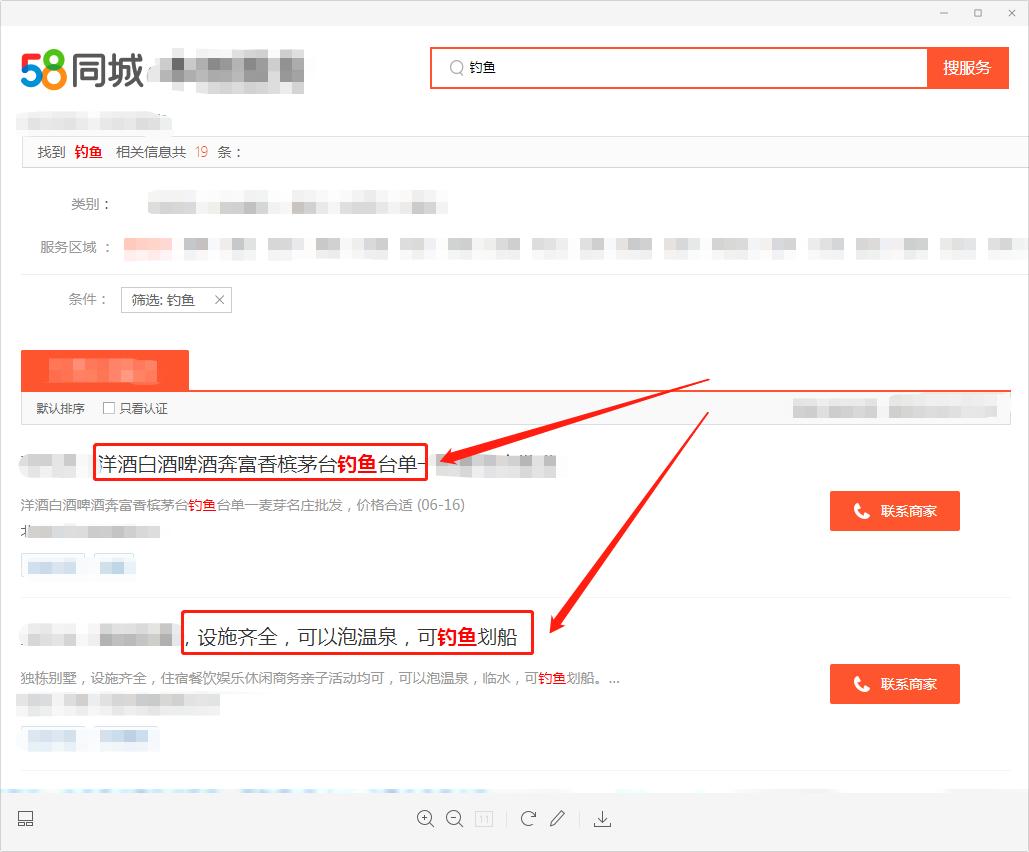Image resolution: width=1029 pixels, height=852 pixels.
Task: Click the 钓鱼 keyword link after 找到
Action: [87, 151]
